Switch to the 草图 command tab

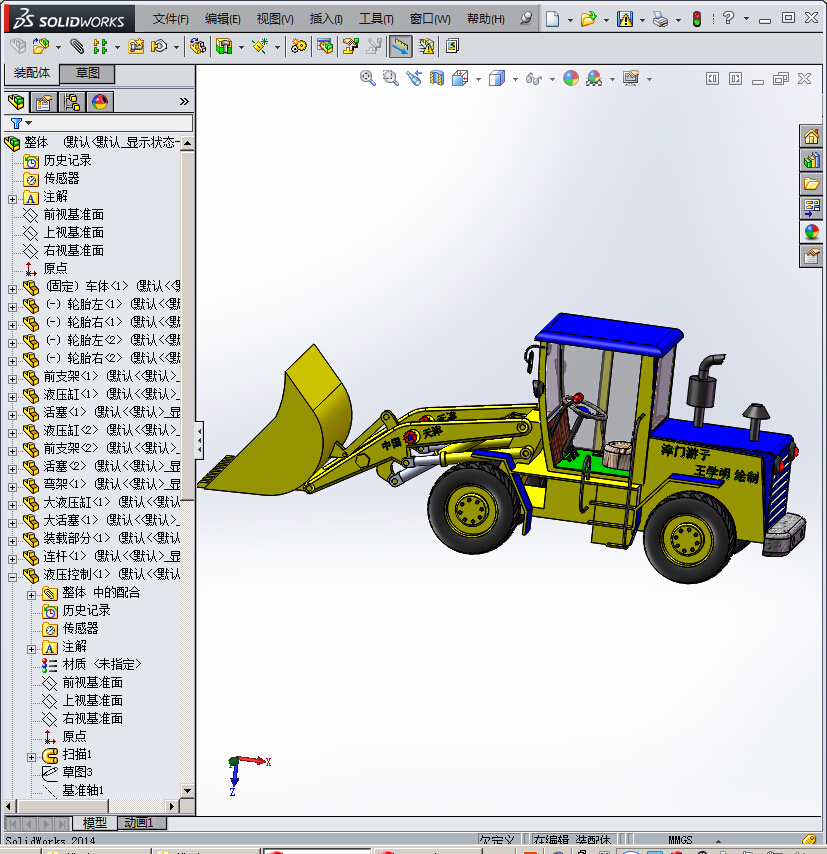coord(87,73)
